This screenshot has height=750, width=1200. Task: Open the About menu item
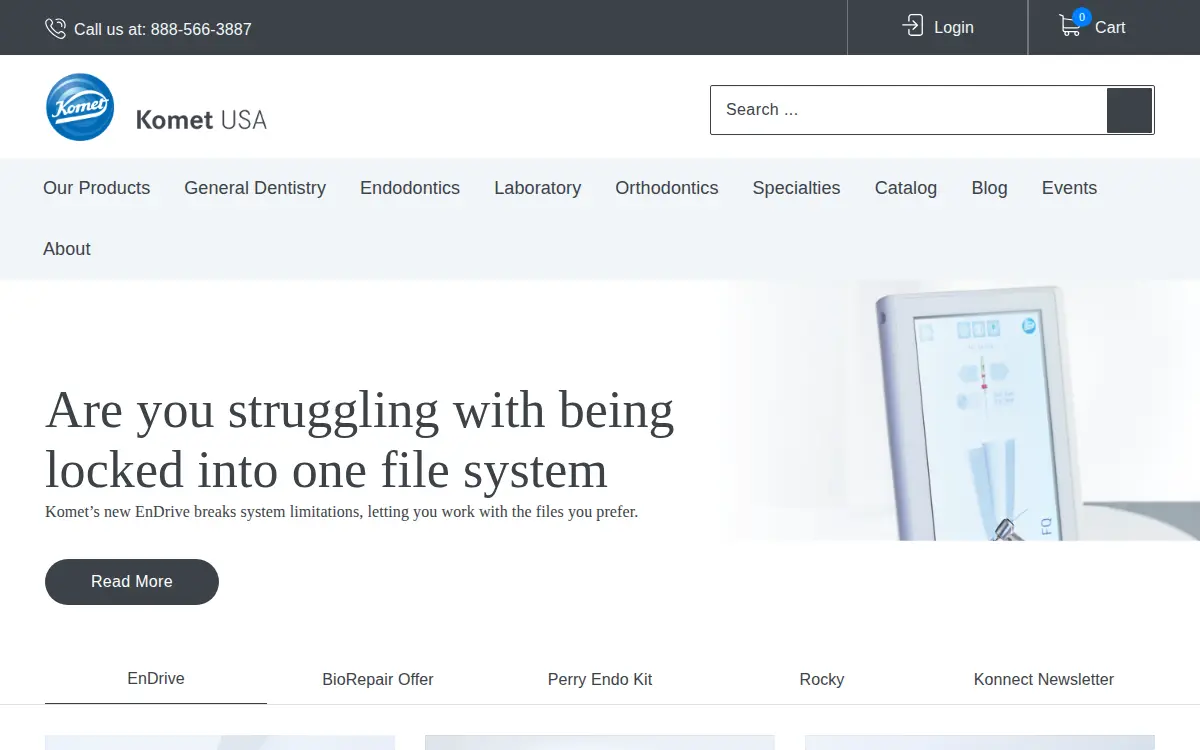coord(67,249)
